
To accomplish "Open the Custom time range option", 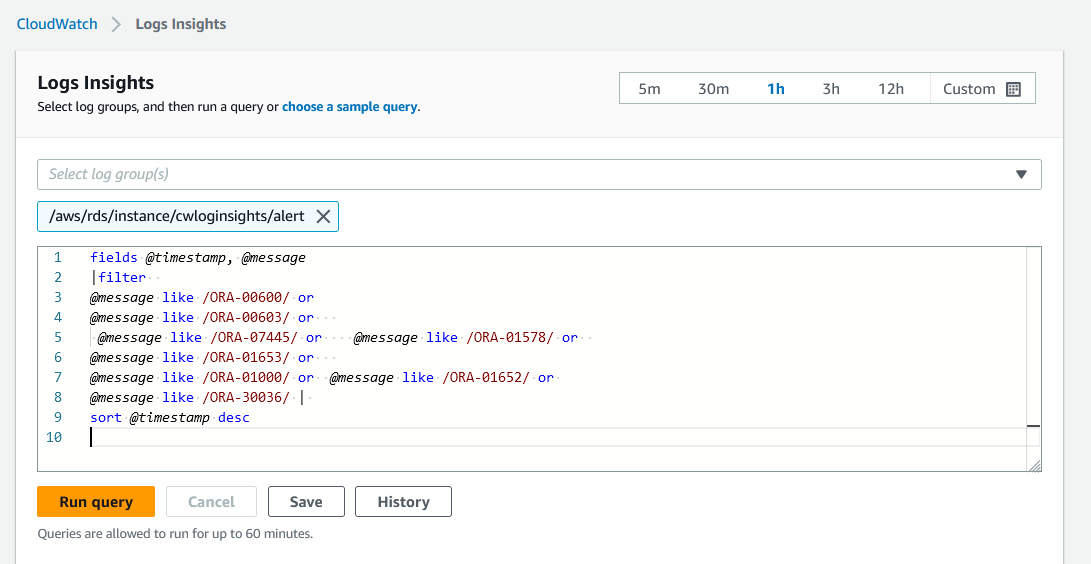I will pyautogui.click(x=982, y=89).
